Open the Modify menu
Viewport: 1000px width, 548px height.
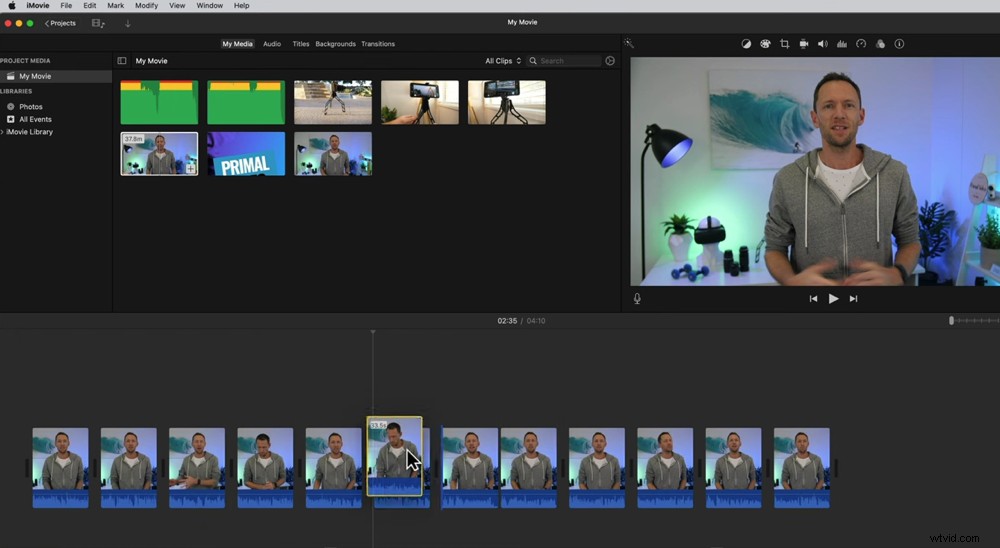tap(146, 5)
